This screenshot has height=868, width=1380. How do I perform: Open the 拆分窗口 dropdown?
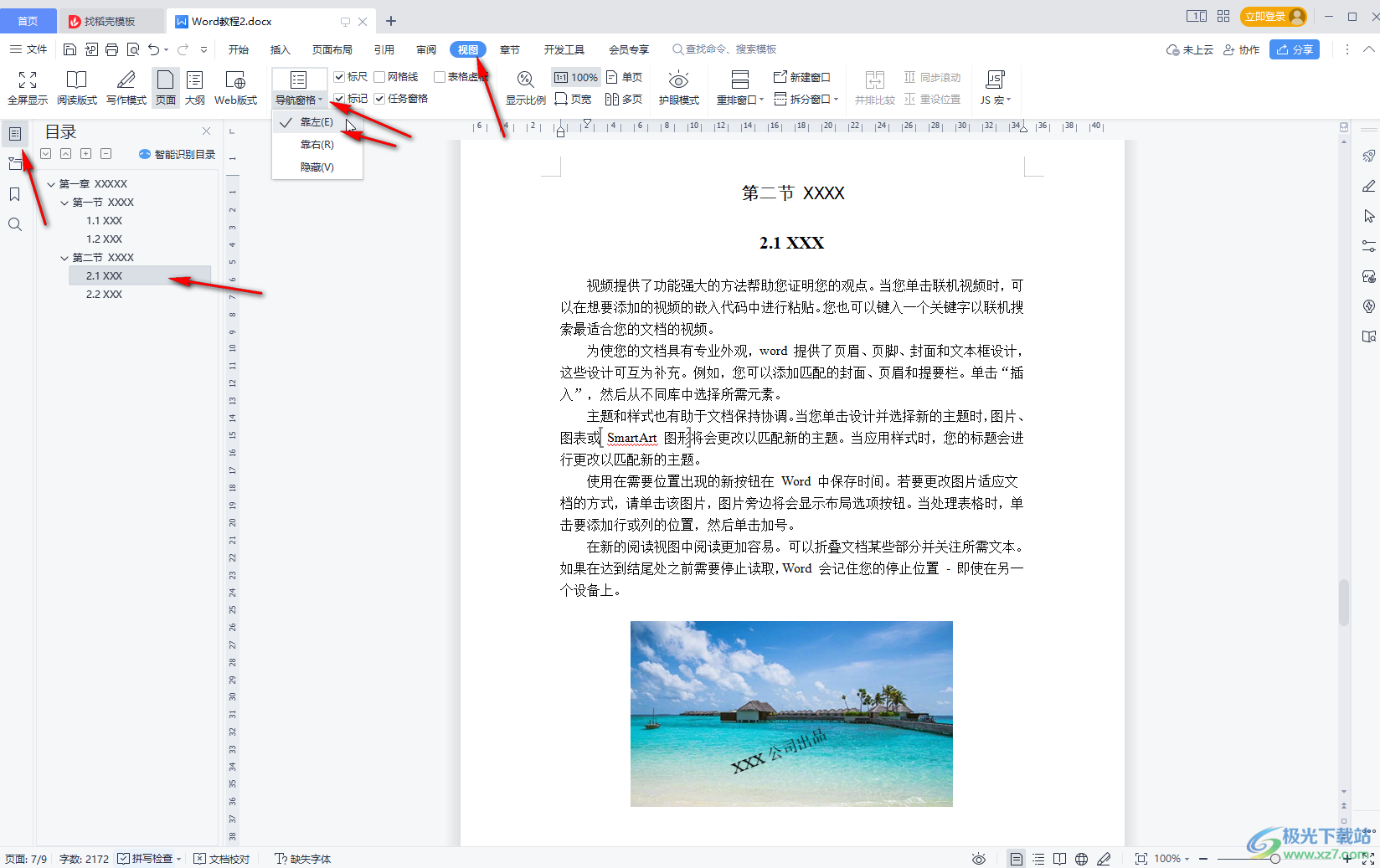tap(806, 99)
